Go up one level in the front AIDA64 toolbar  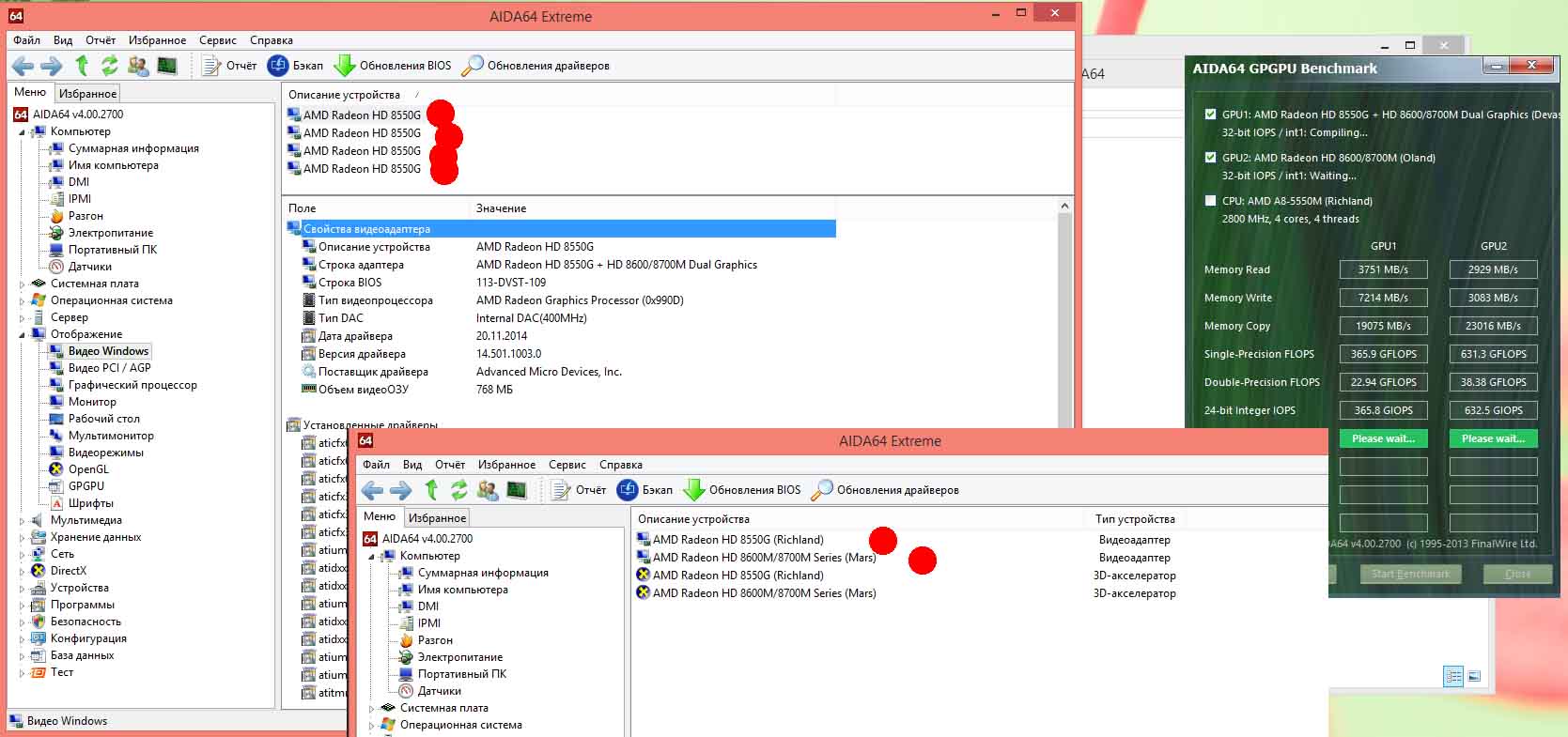point(431,489)
